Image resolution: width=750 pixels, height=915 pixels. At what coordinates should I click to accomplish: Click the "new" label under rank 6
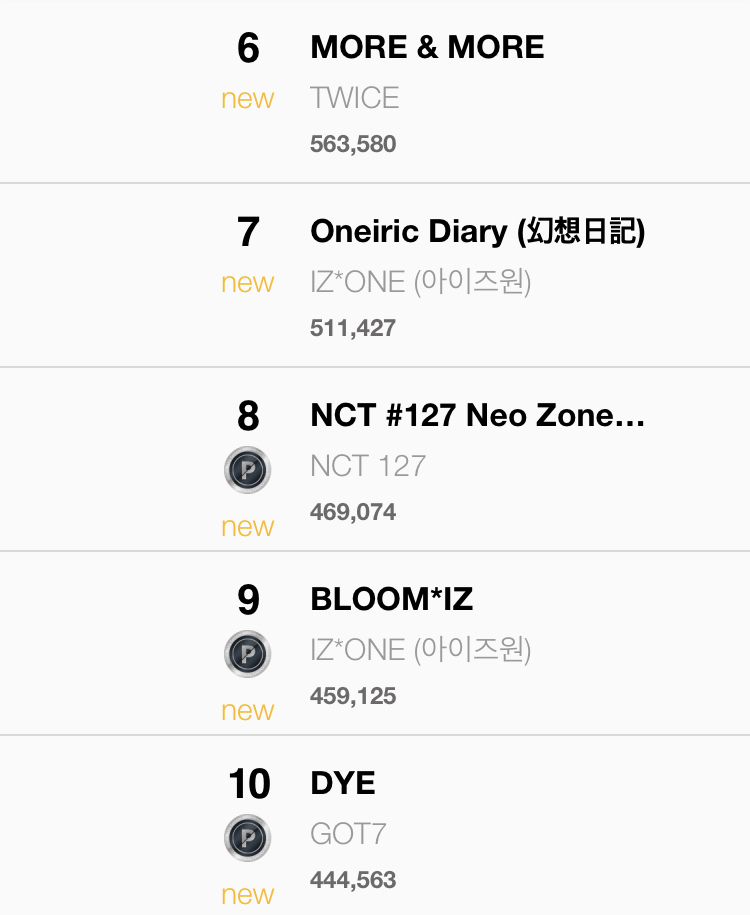pos(248,99)
